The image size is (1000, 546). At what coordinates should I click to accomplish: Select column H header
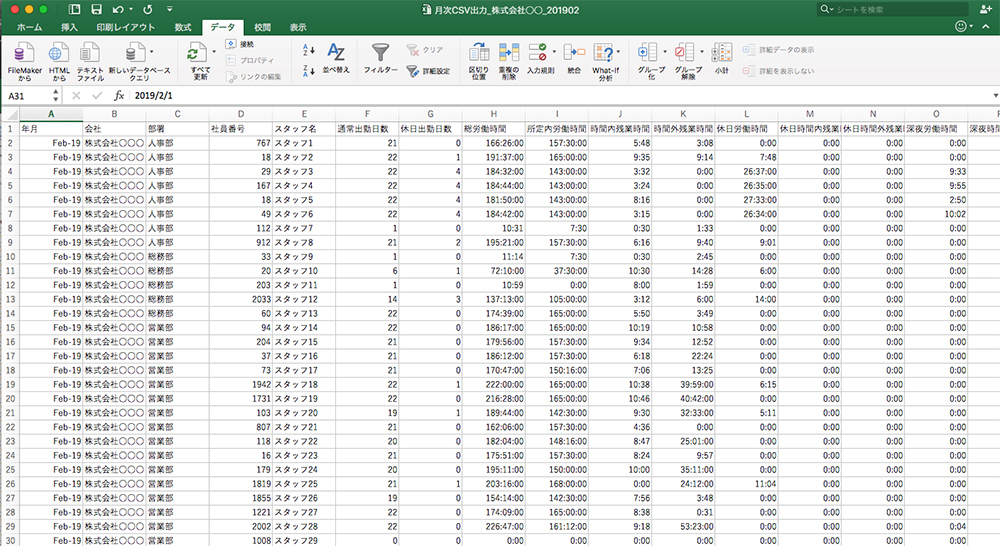493,113
